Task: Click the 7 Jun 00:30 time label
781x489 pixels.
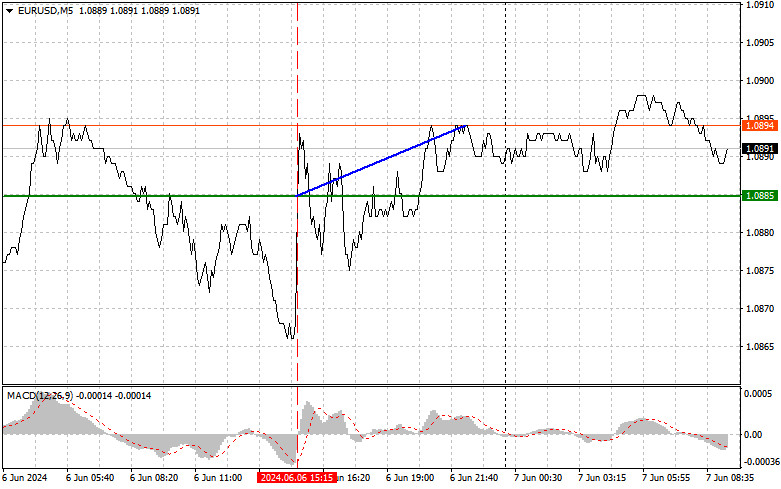Action: 538,478
